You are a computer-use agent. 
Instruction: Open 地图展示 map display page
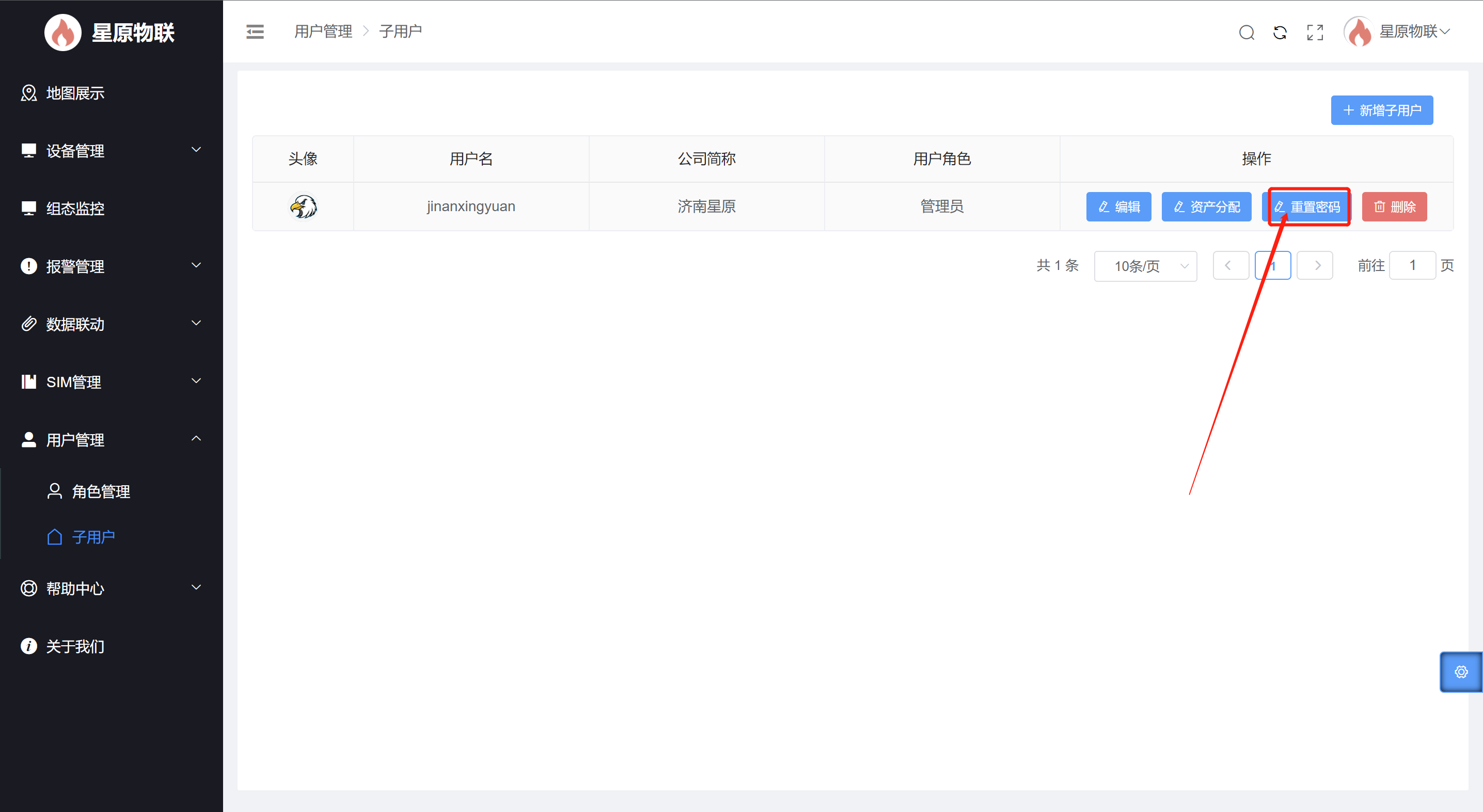(75, 93)
